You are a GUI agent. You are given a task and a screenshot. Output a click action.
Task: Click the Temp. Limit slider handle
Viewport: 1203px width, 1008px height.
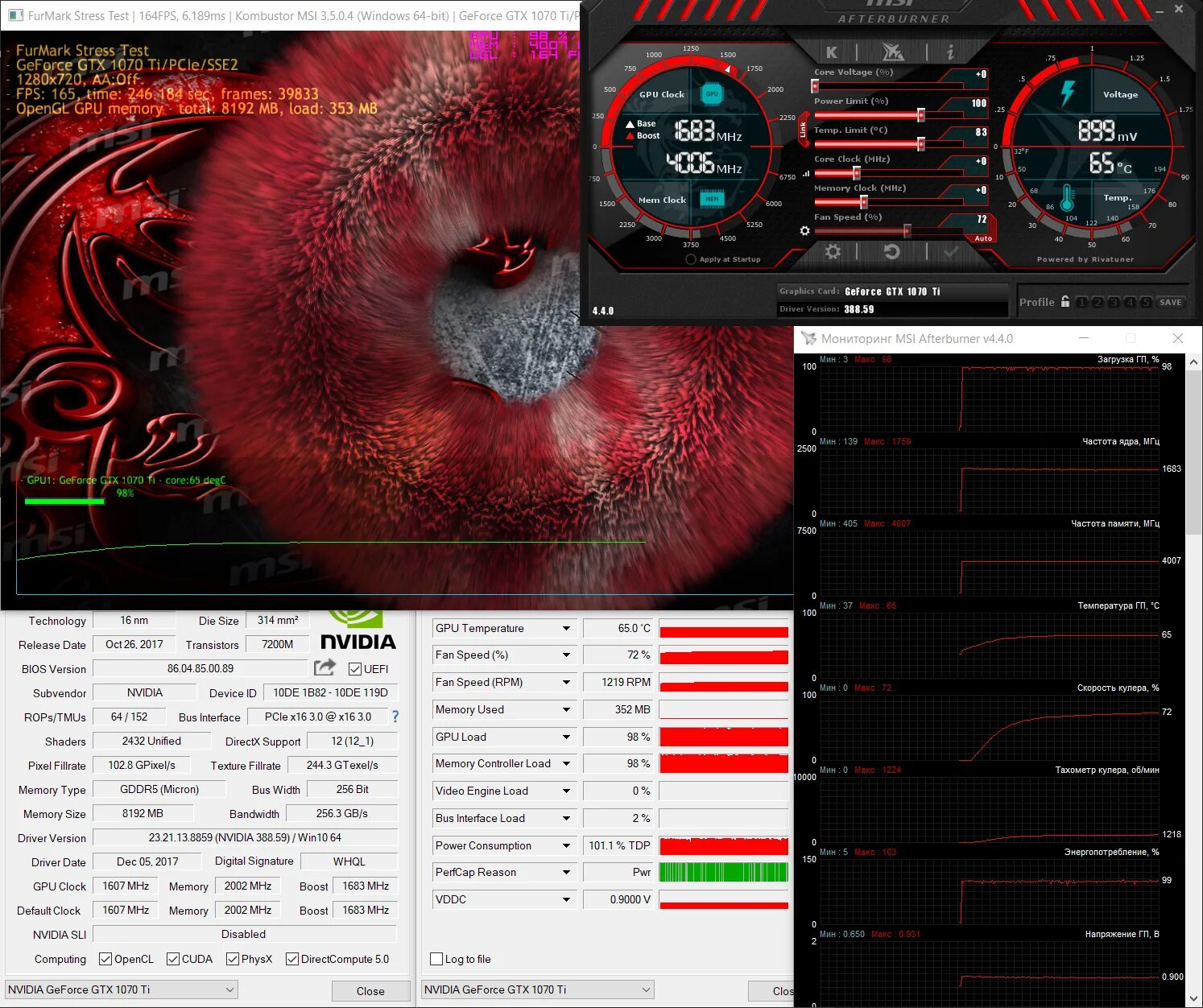click(921, 144)
